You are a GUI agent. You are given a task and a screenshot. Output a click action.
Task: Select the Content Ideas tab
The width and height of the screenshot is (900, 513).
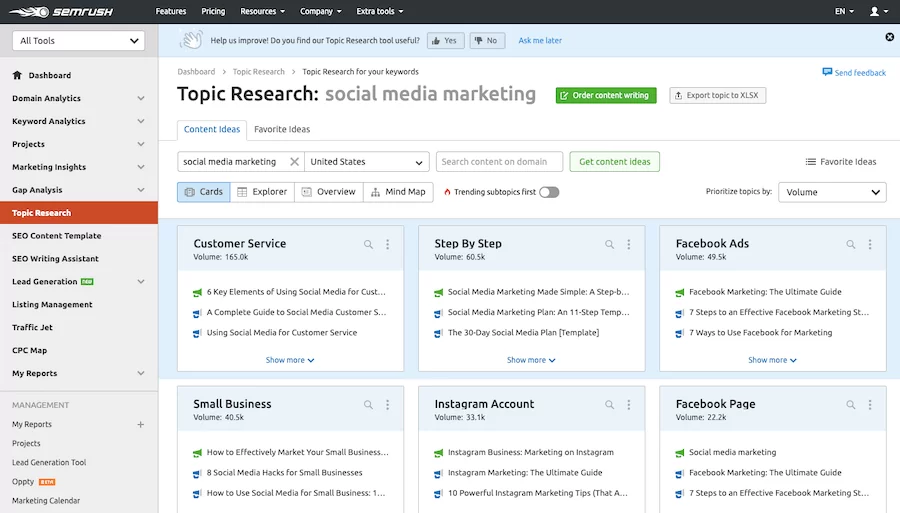(212, 130)
